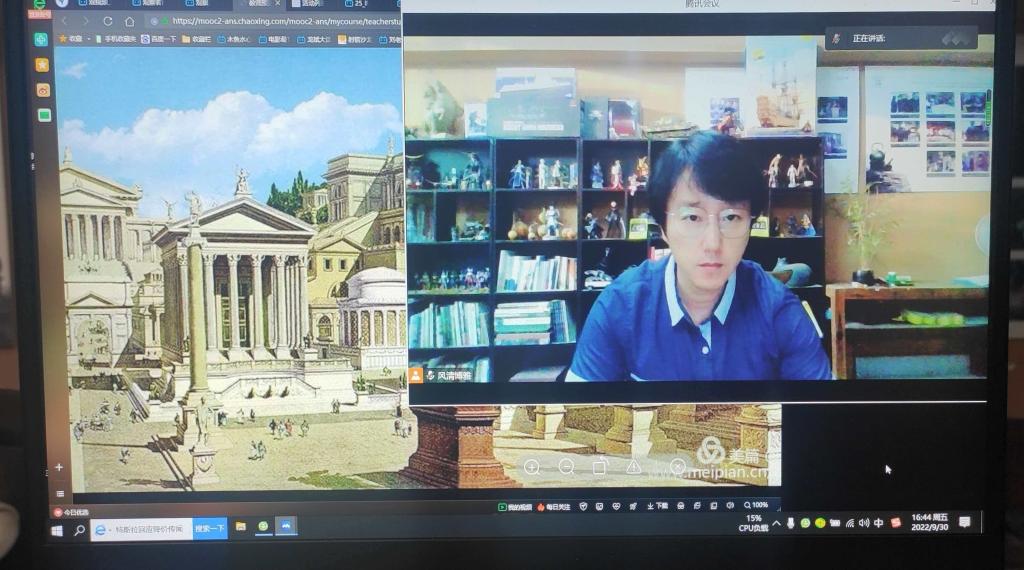
Task: Open the sidebar list menu icon
Action: [x=60, y=493]
